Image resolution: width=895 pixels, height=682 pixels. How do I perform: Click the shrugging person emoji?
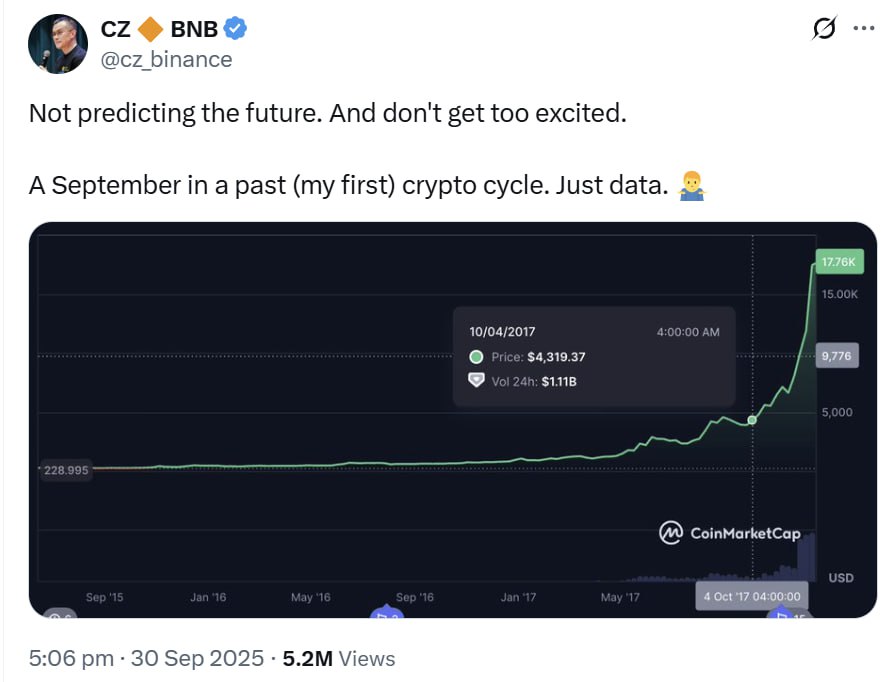pyautogui.click(x=690, y=184)
